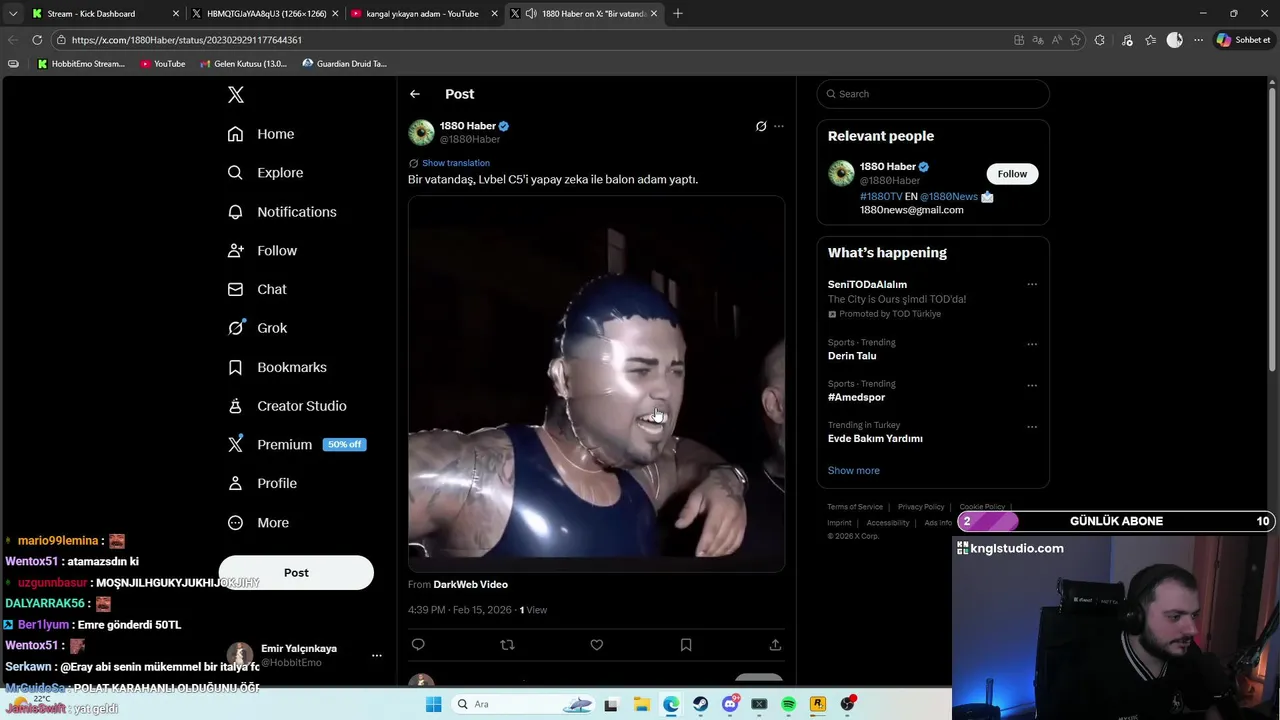Viewport: 1280px width, 720px height.
Task: Open Grok in X sidebar
Action: coord(257,328)
